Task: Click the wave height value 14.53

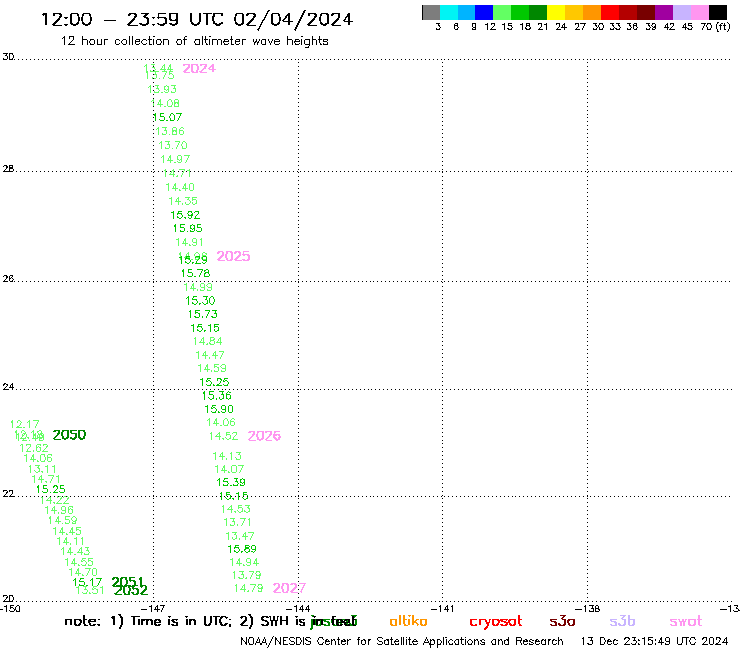Action: (x=235, y=509)
